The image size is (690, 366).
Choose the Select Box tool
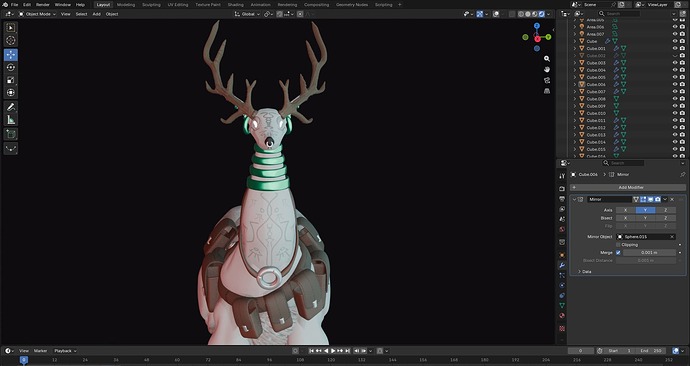11,28
